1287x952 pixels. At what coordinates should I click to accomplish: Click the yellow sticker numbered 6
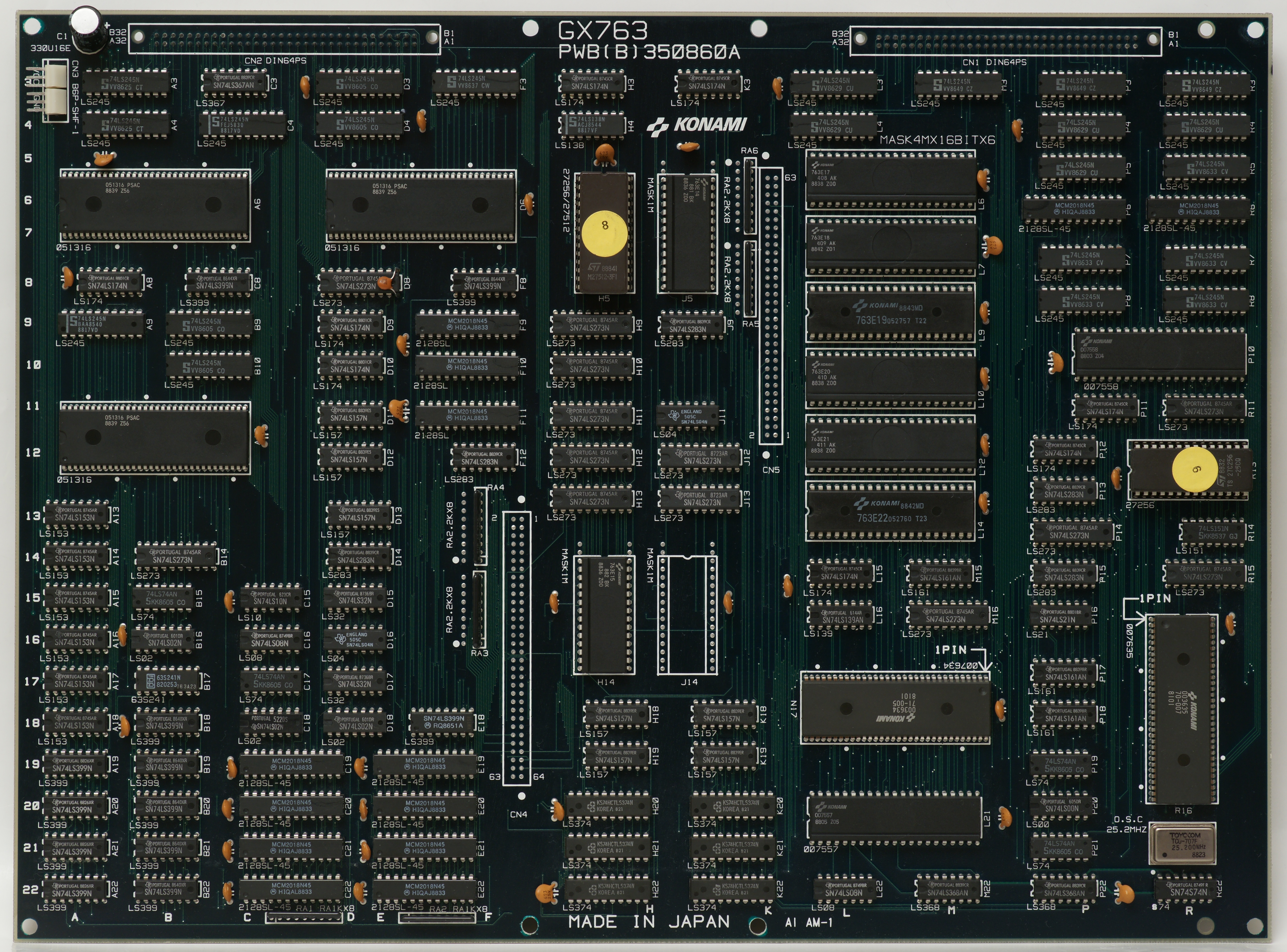(1195, 470)
